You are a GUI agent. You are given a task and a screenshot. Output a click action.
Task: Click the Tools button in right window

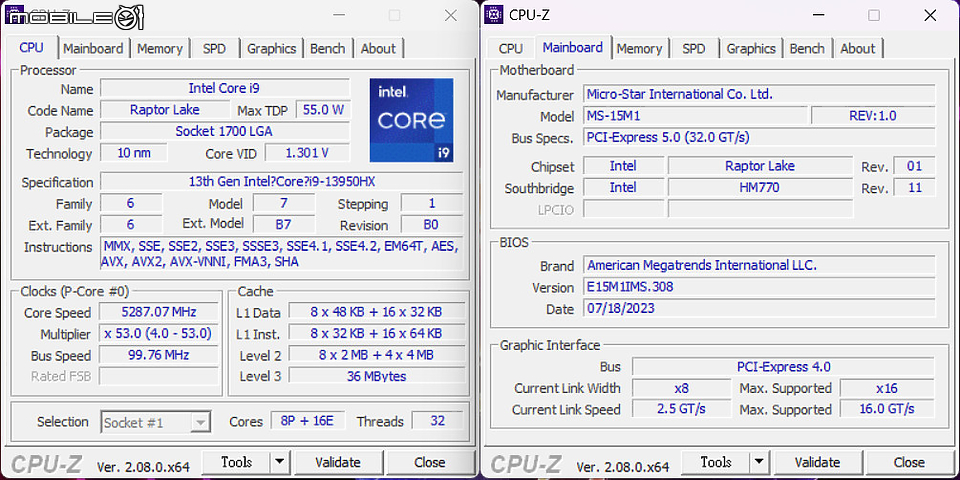(x=716, y=462)
